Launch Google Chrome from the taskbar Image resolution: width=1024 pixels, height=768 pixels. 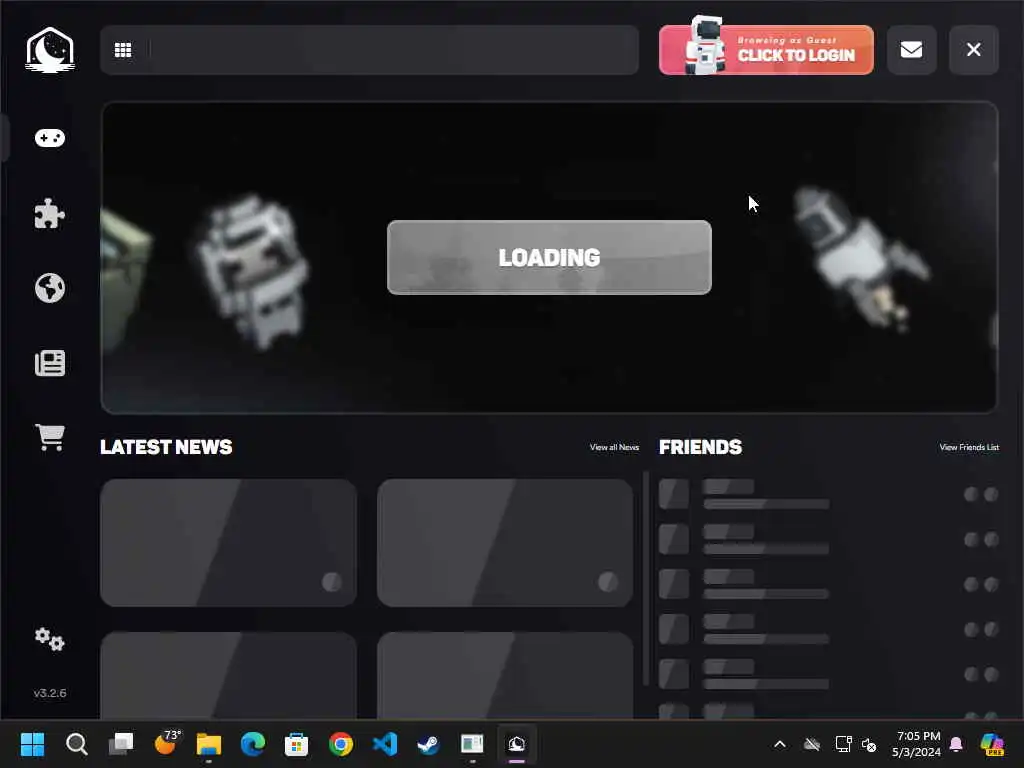341,744
